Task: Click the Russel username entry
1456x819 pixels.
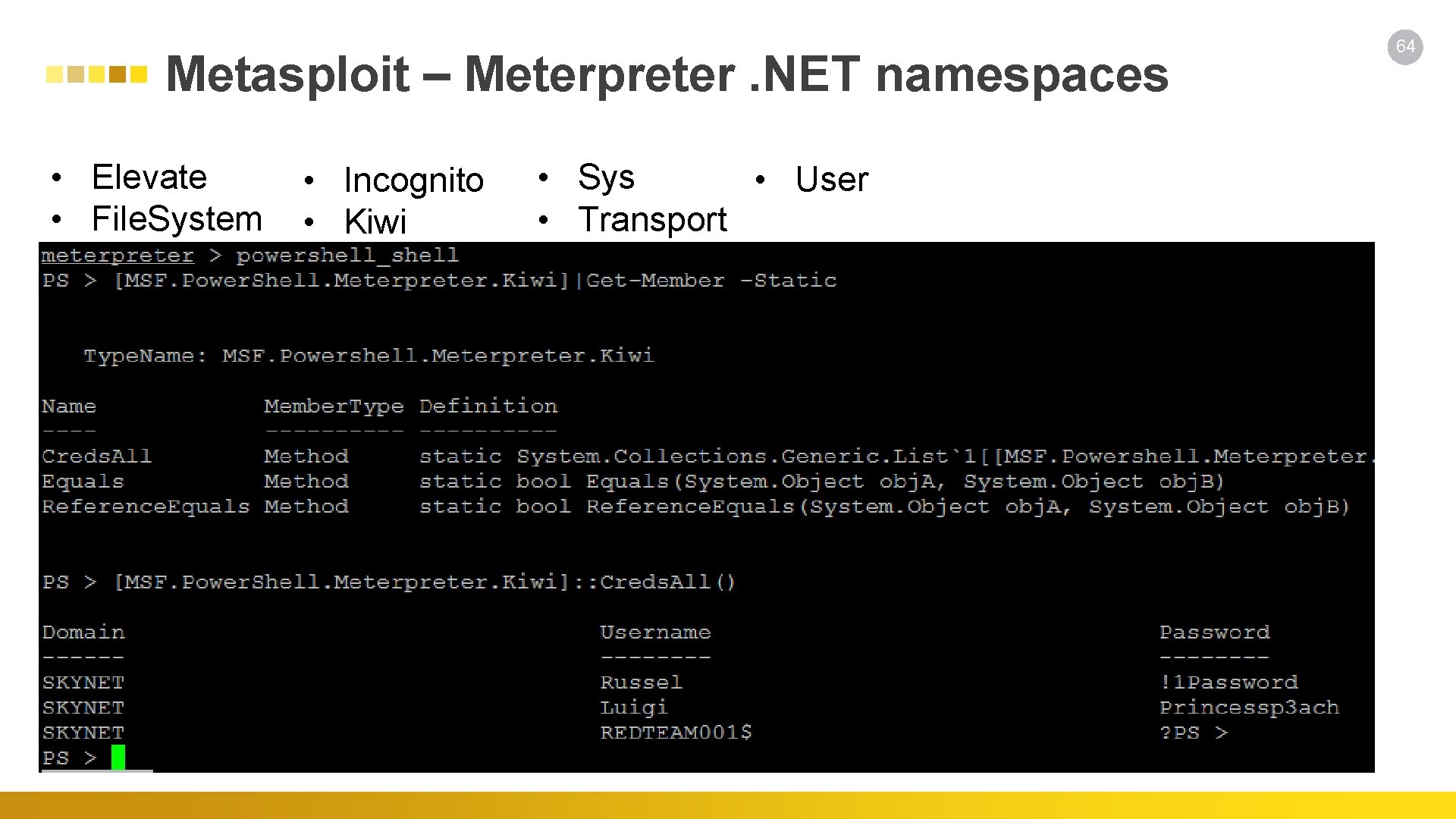Action: click(x=641, y=682)
